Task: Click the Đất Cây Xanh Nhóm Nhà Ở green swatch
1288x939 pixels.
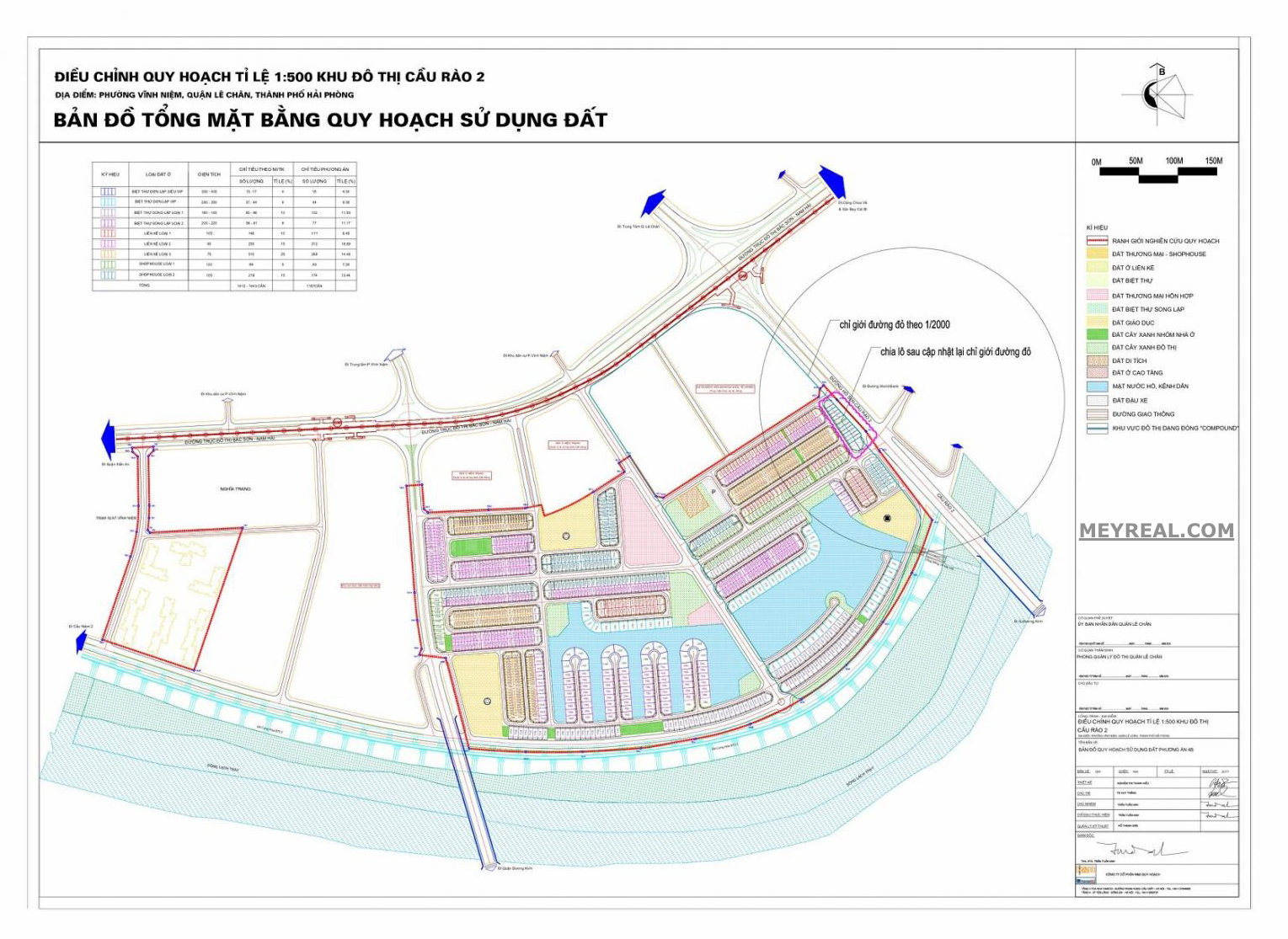Action: pos(1097,334)
